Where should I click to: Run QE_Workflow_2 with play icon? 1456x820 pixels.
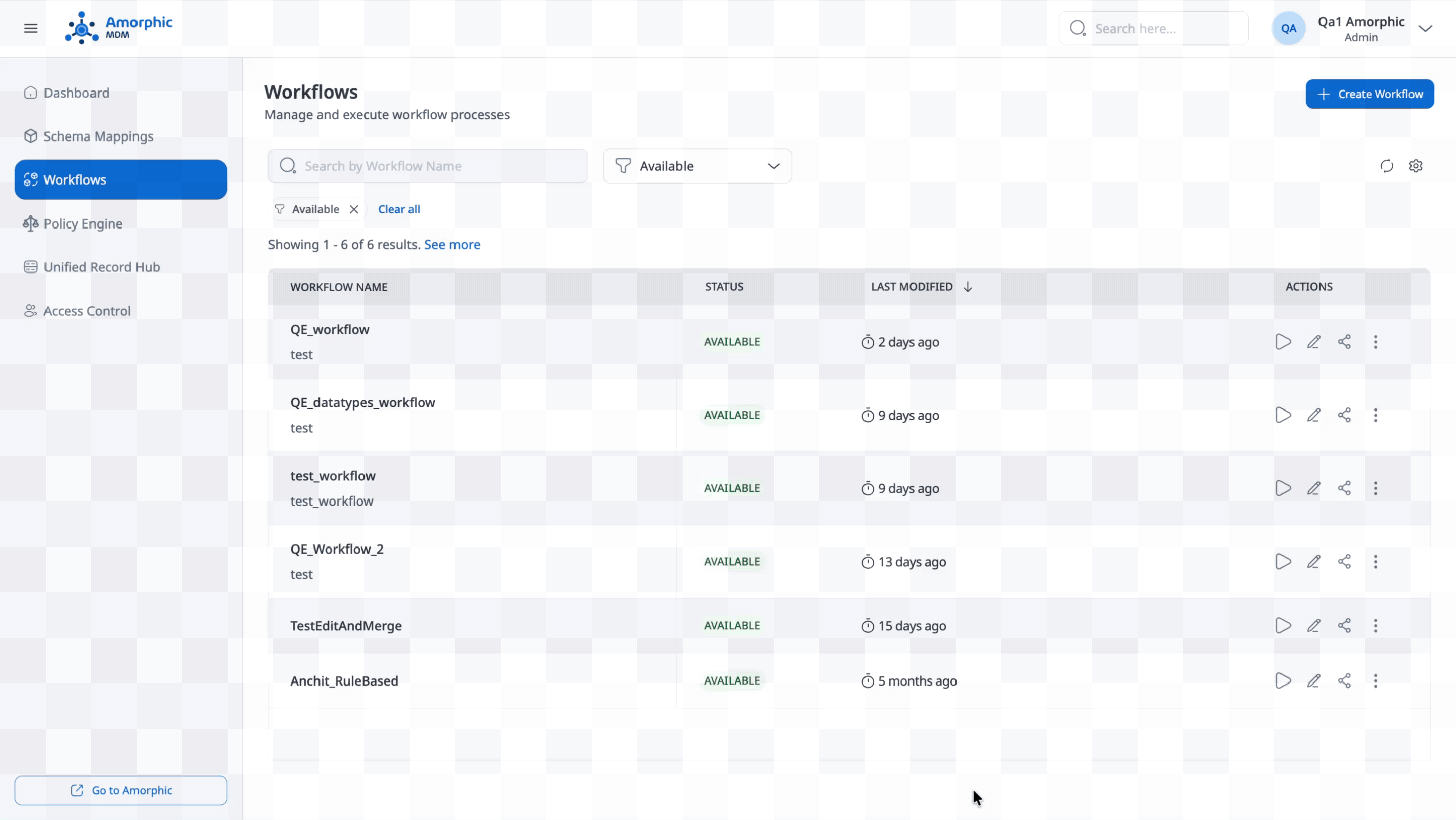pos(1283,562)
